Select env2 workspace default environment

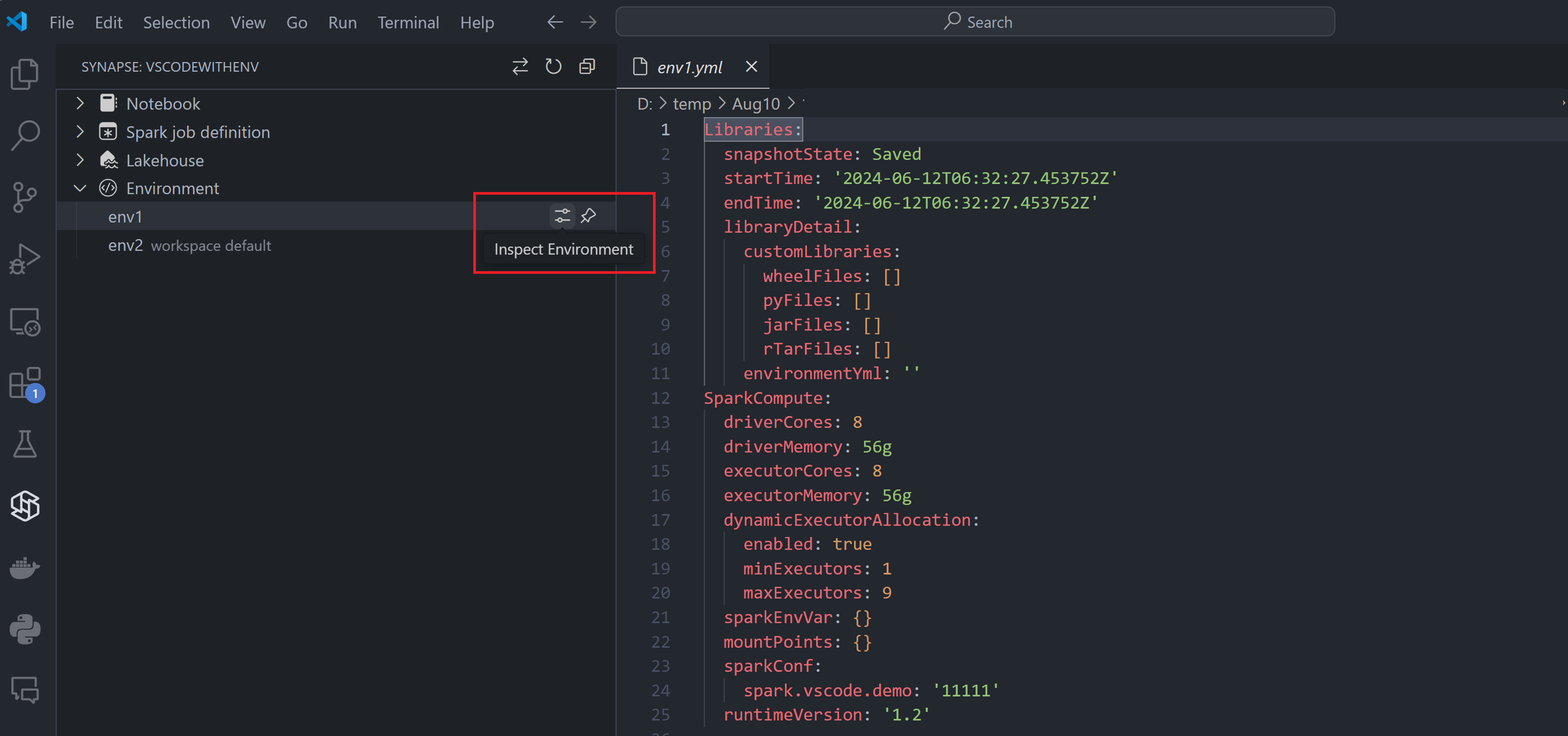pos(125,246)
